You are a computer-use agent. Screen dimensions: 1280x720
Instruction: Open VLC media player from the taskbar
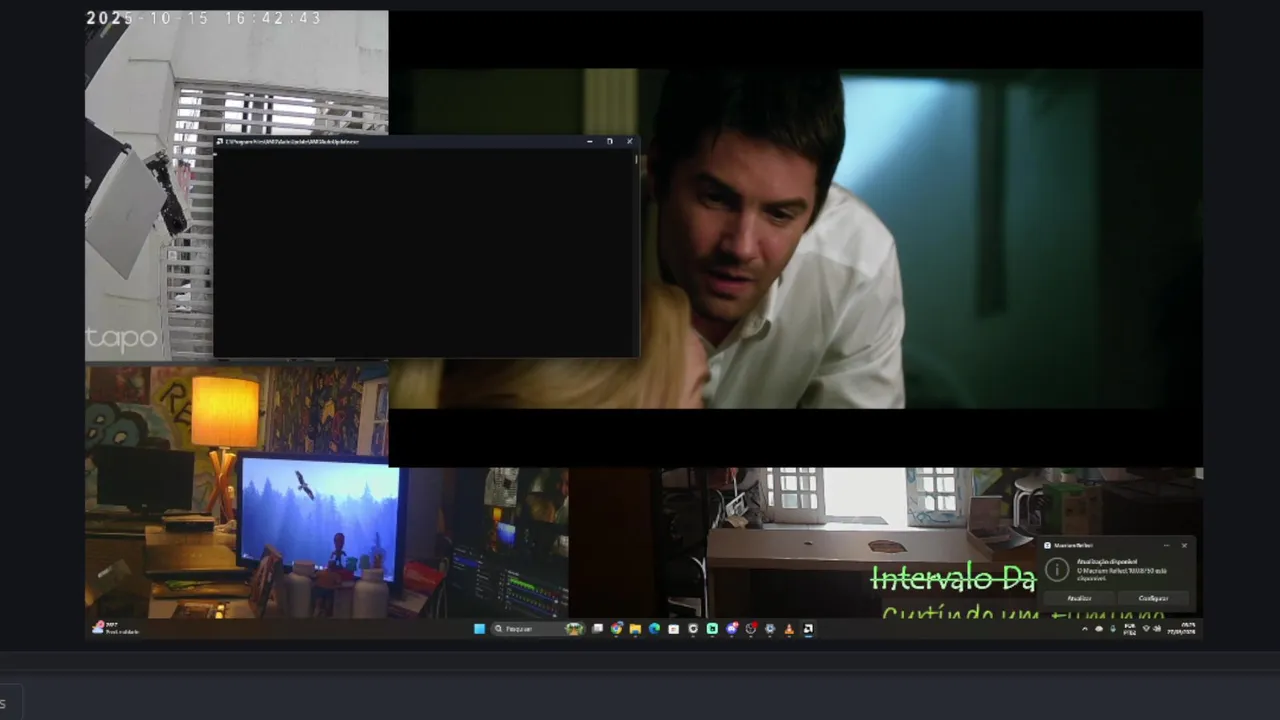[789, 629]
